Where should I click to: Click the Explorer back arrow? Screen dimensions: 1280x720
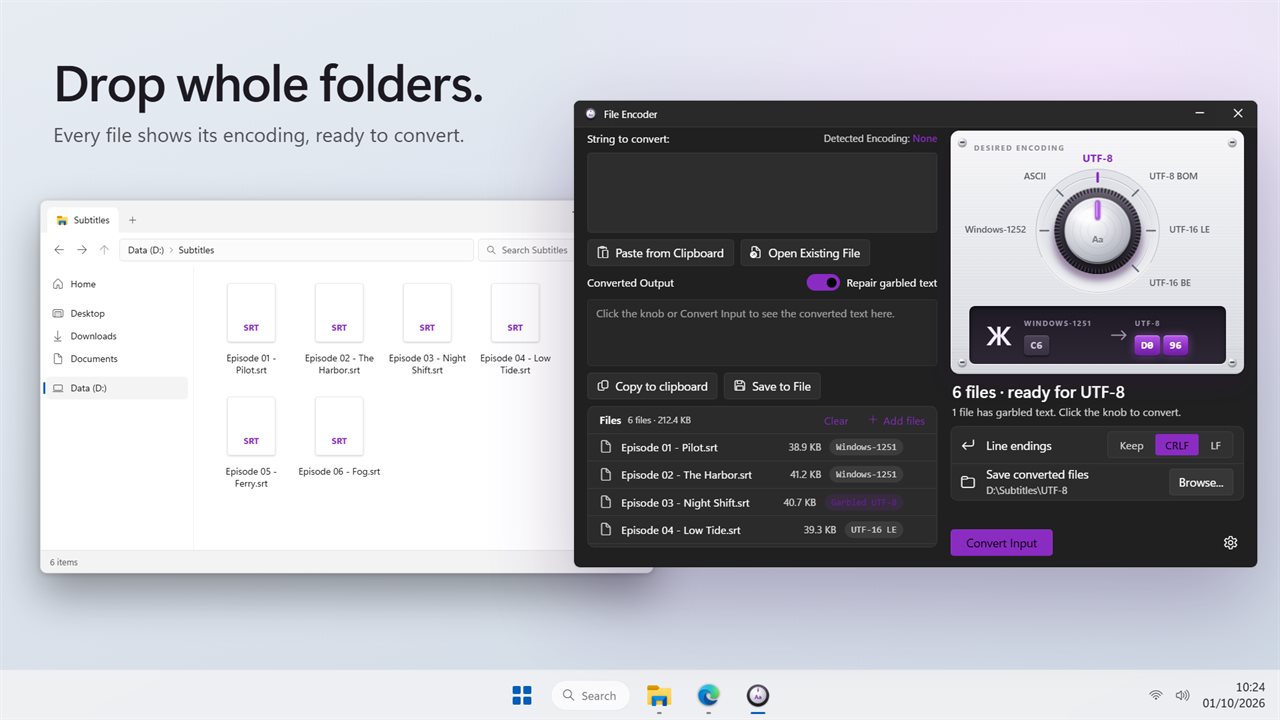click(59, 250)
